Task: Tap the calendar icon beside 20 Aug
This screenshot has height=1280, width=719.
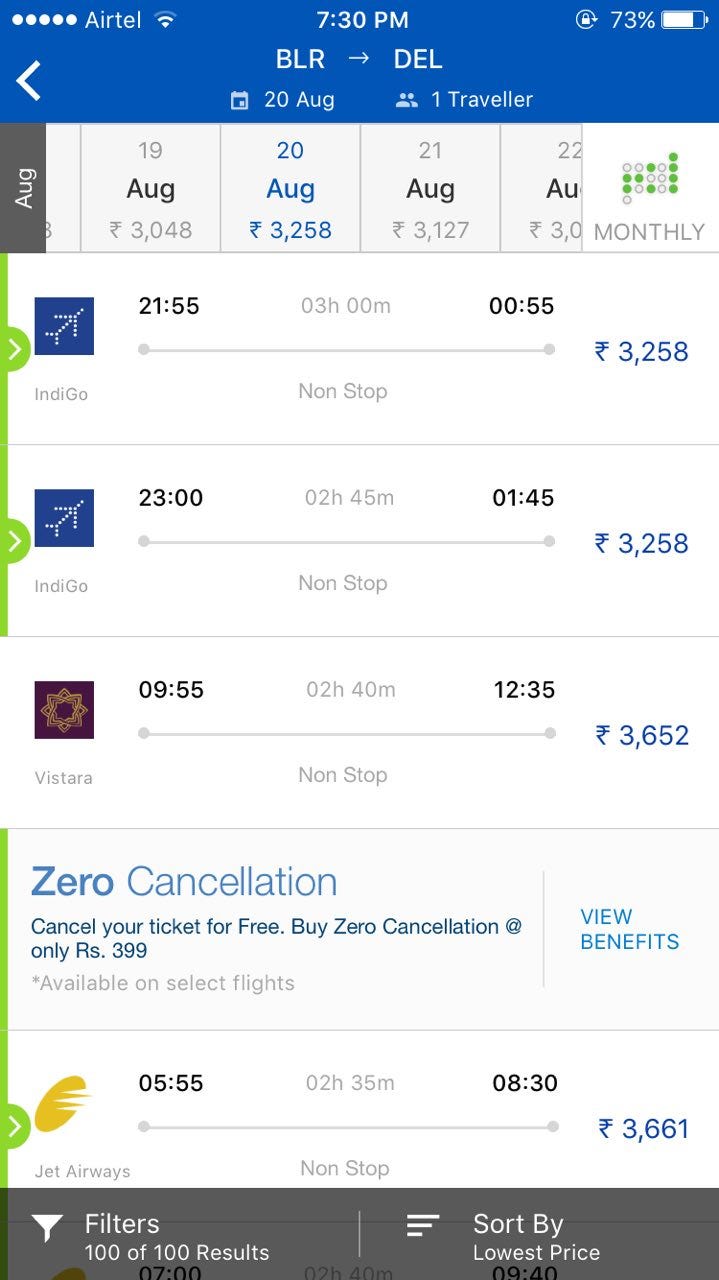Action: (x=239, y=100)
